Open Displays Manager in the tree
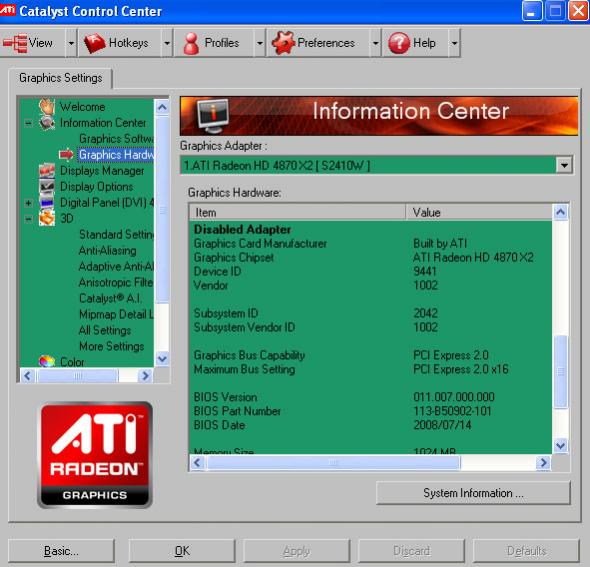The image size is (590, 567). pyautogui.click(x=102, y=171)
